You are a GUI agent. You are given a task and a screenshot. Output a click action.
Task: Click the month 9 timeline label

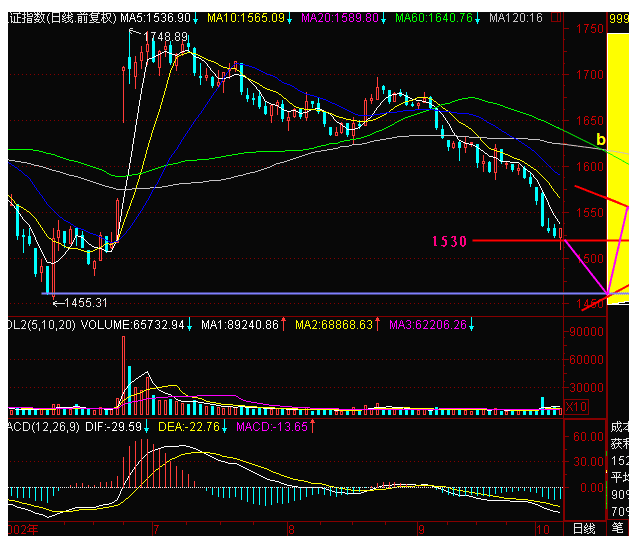pyautogui.click(x=421, y=530)
